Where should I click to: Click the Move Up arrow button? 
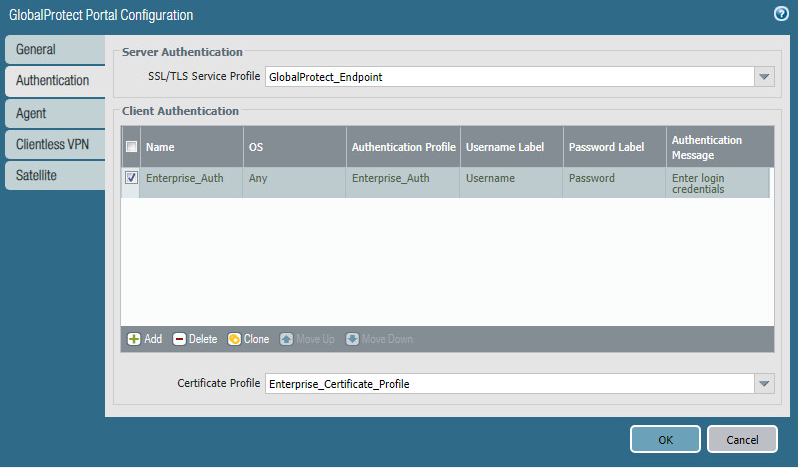(x=287, y=339)
